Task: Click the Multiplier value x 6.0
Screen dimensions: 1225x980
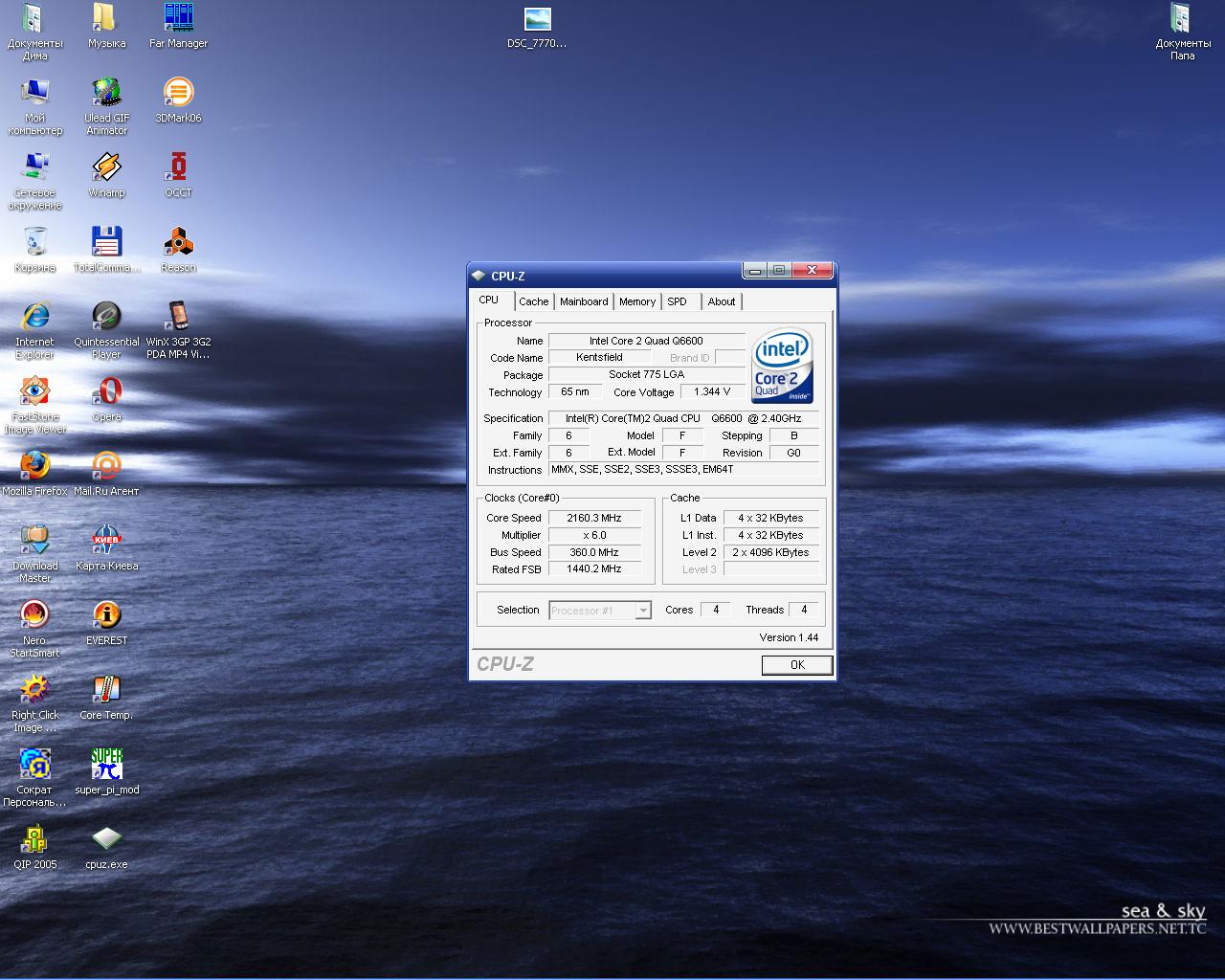Action: tap(594, 535)
